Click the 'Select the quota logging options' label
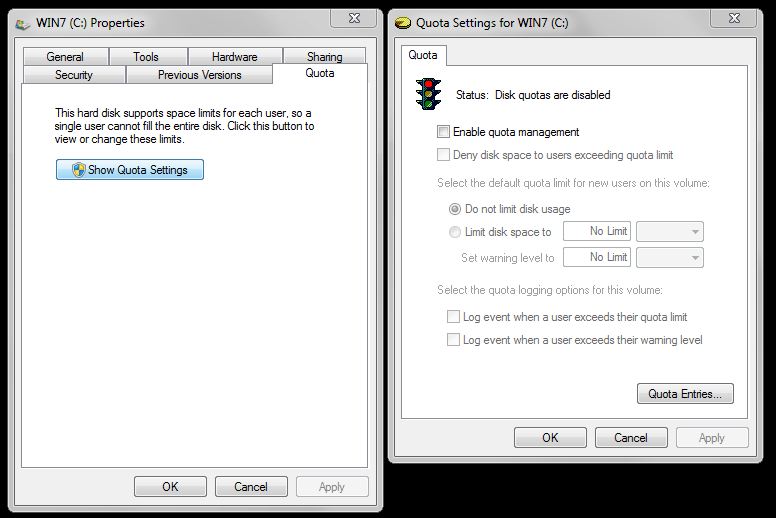The width and height of the screenshot is (776, 518). [549, 290]
